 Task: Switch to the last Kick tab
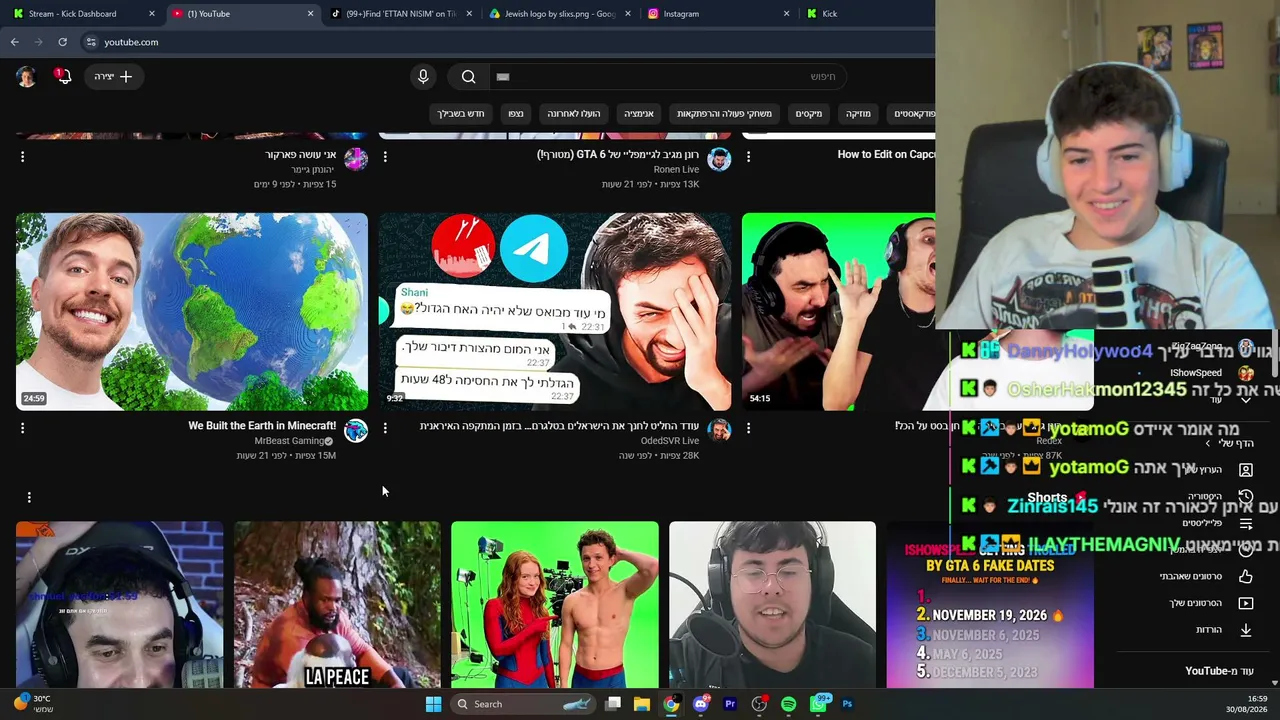(x=866, y=14)
